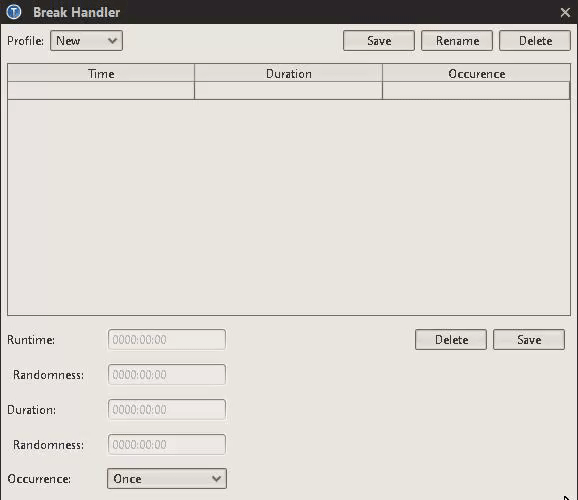Close the Break Handler window

point(565,13)
